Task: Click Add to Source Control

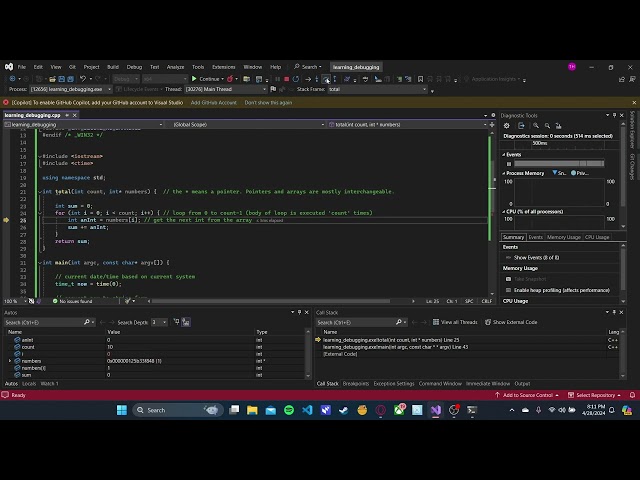Action: (527, 395)
